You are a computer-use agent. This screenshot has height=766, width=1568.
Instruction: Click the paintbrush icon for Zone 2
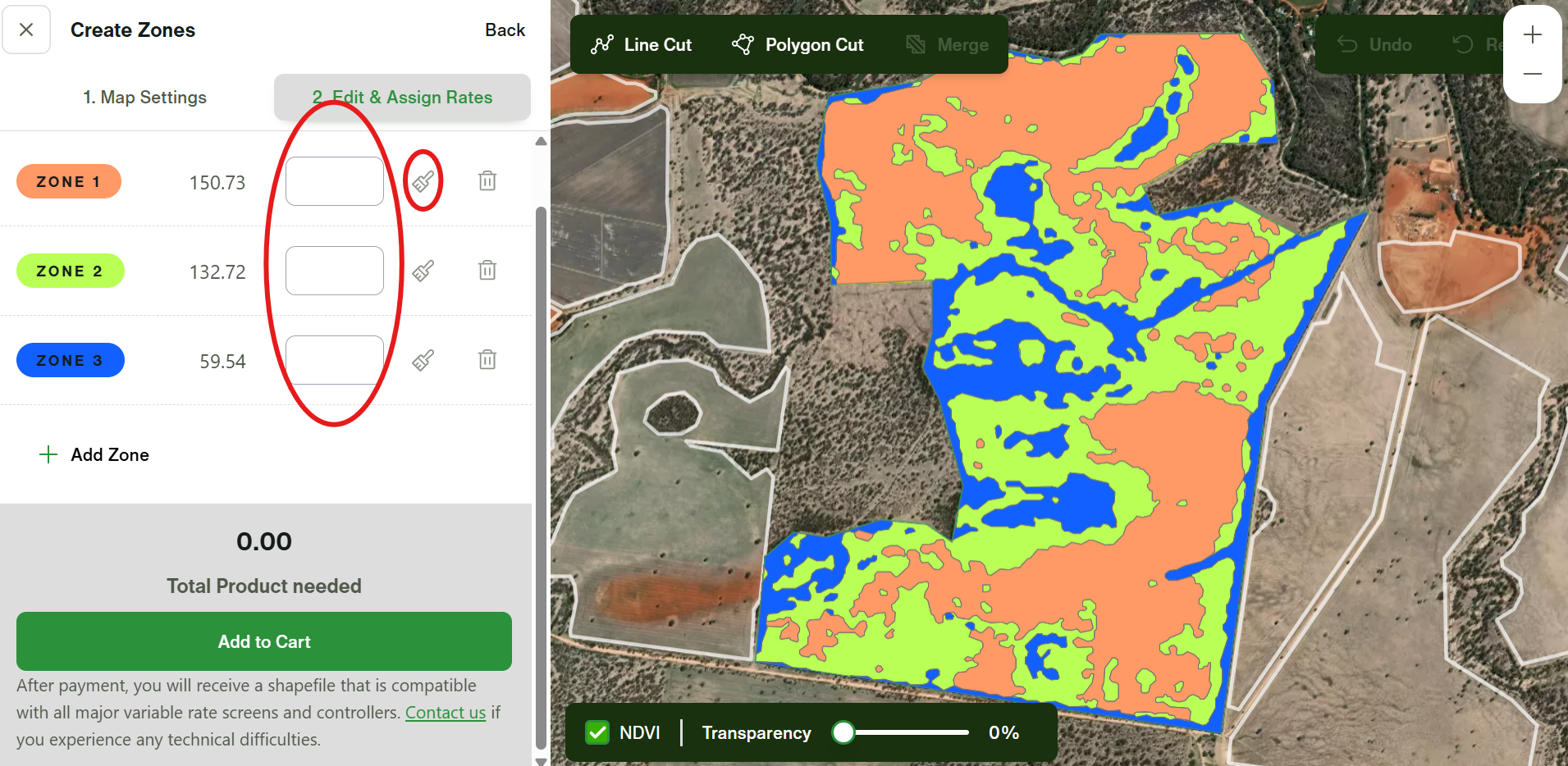(423, 271)
